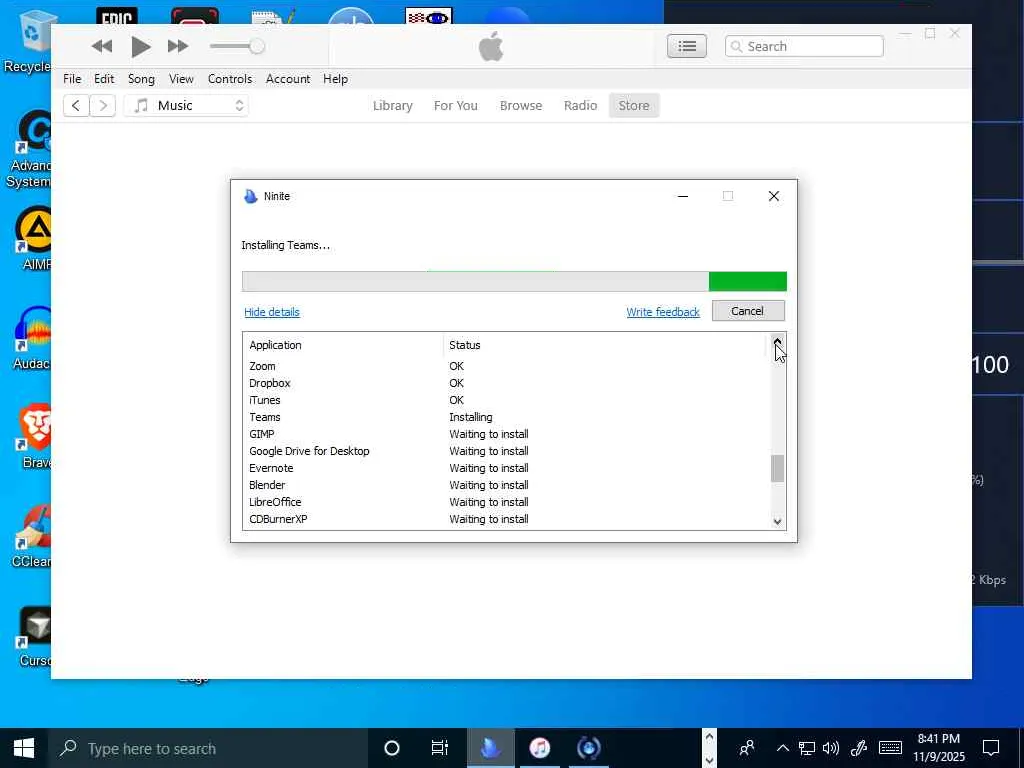The height and width of the screenshot is (768, 1024).
Task: Open the touch keyboard tray icon
Action: [890, 748]
